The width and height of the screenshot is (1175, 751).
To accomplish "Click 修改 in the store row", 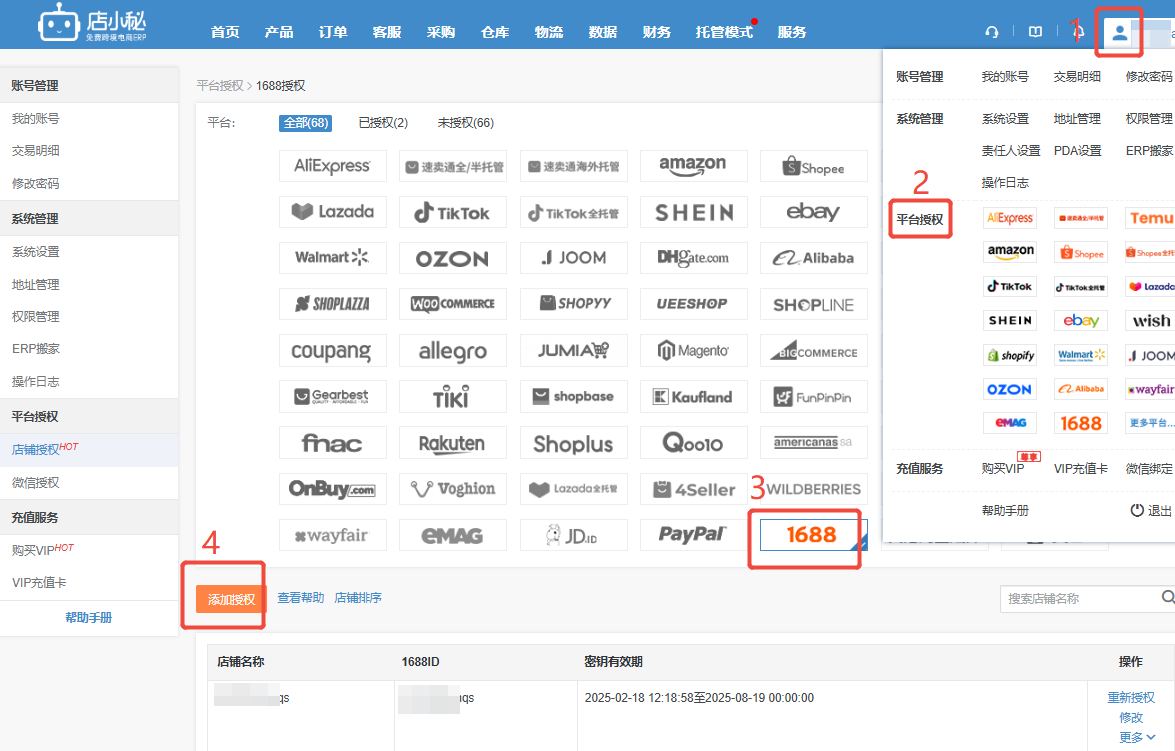I will [1131, 718].
